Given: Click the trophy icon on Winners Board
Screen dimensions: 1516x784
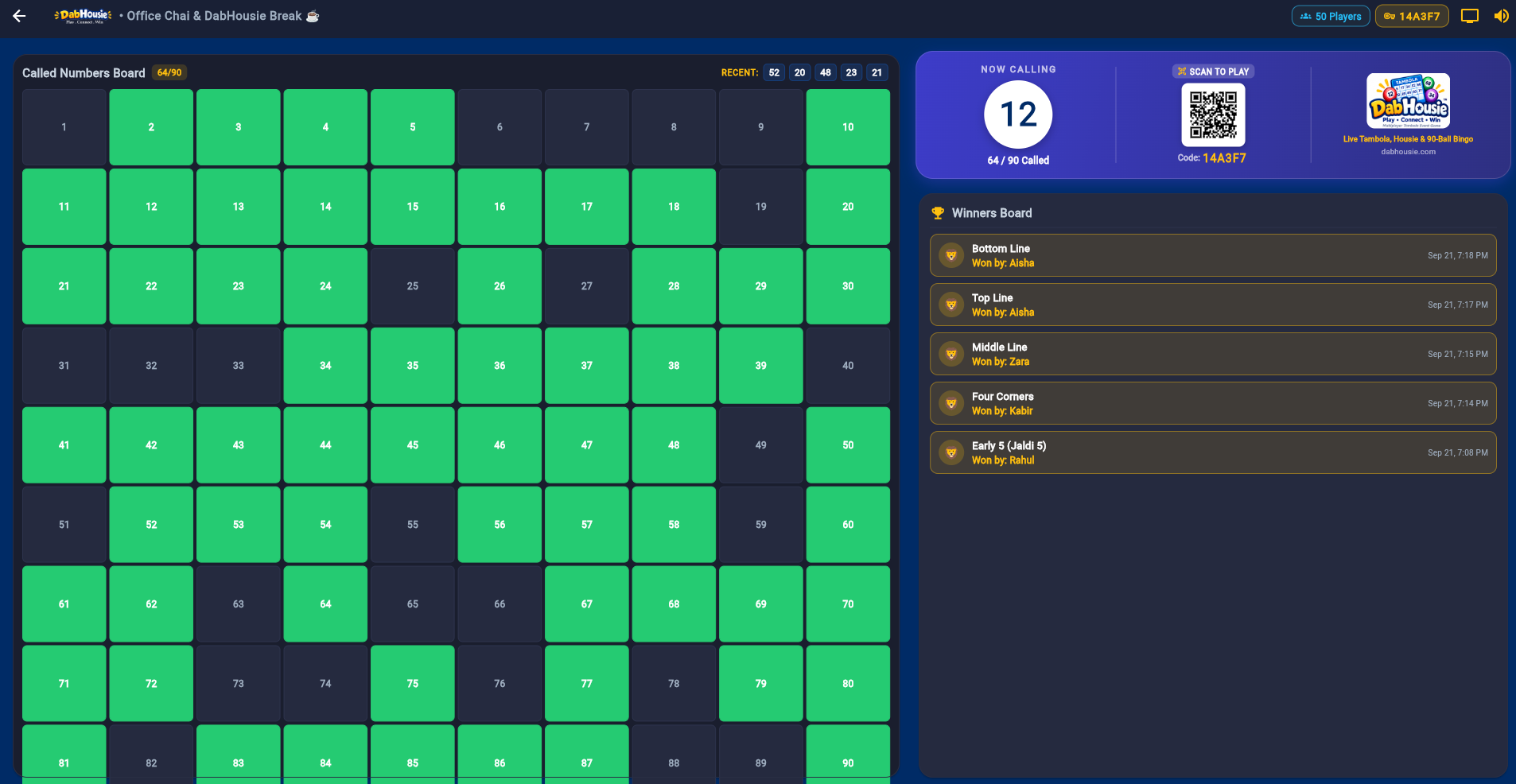Looking at the screenshot, I should tap(938, 213).
